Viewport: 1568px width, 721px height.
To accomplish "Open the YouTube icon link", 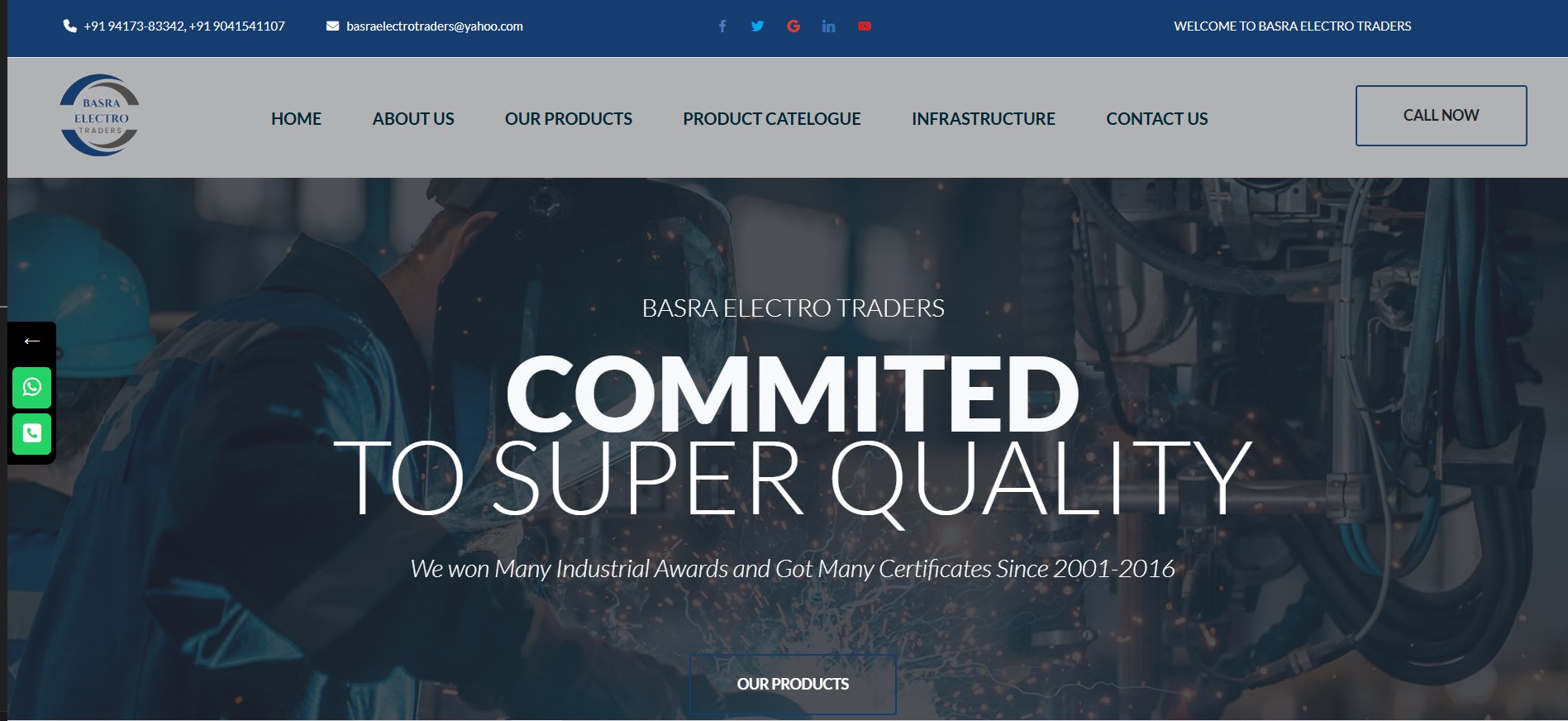I will click(x=865, y=26).
